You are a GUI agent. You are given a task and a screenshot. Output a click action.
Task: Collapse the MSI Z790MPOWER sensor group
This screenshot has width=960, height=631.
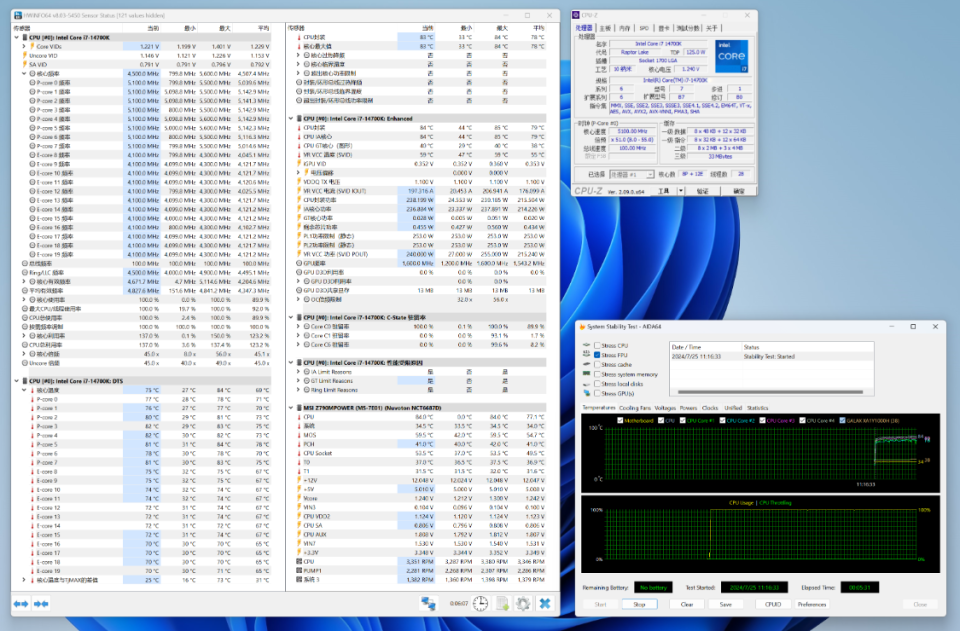(x=291, y=408)
